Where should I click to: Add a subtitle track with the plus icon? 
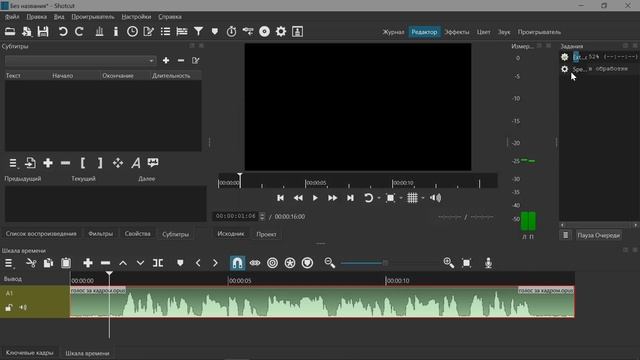tap(166, 60)
